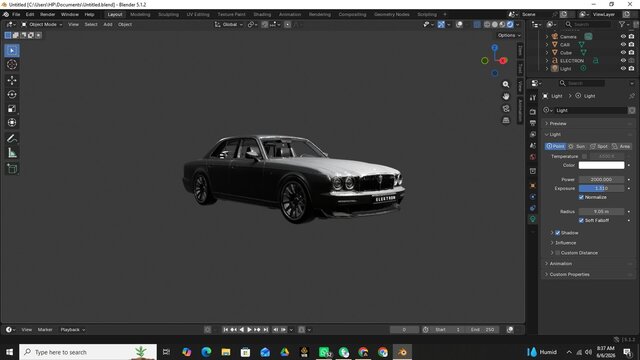This screenshot has height=360, width=640.
Task: Click the pan view hand icon
Action: coord(506,96)
